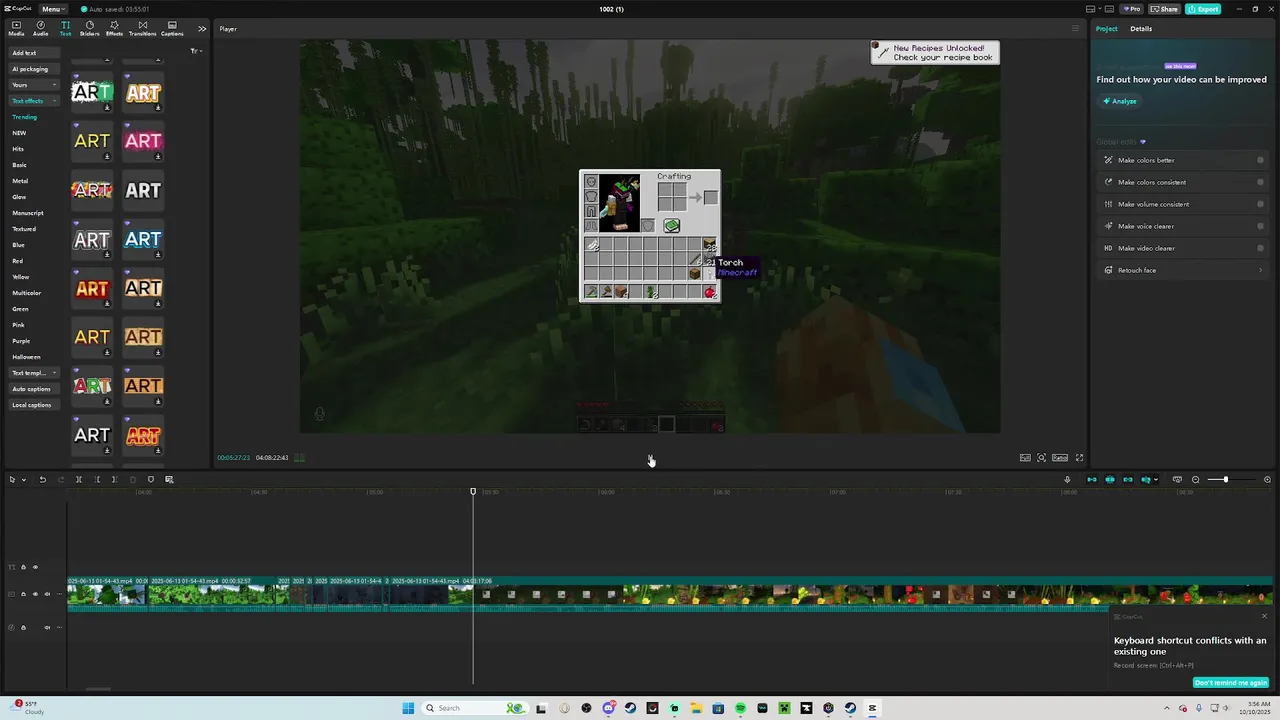Screen dimensions: 1280x720
Task: Expand the Retouch face options
Action: [x=1260, y=270]
